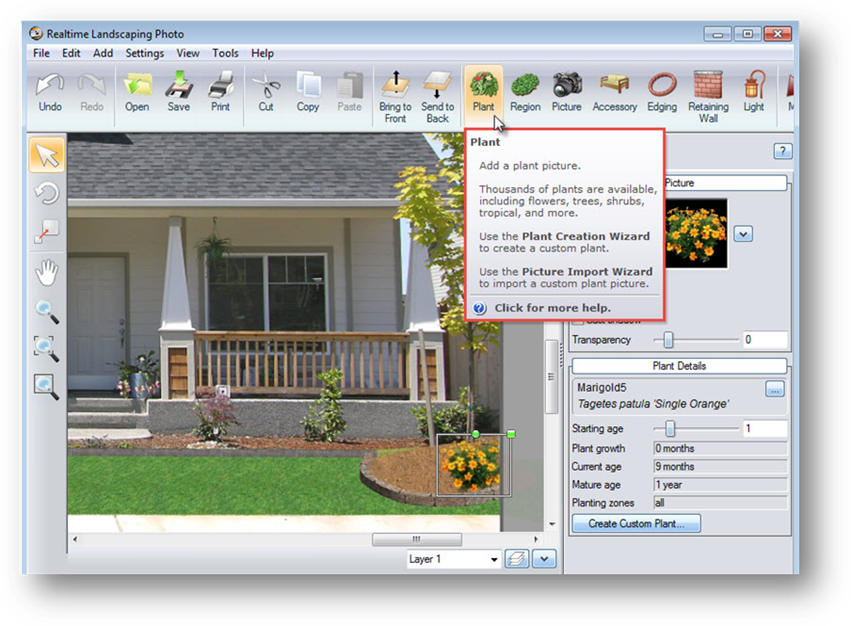Click the zoom to fit tool
The width and height of the screenshot is (851, 626).
click(47, 387)
